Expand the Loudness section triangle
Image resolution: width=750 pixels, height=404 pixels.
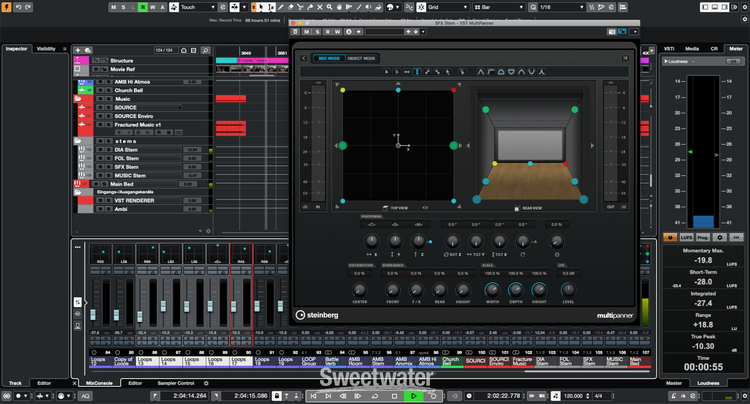point(665,61)
